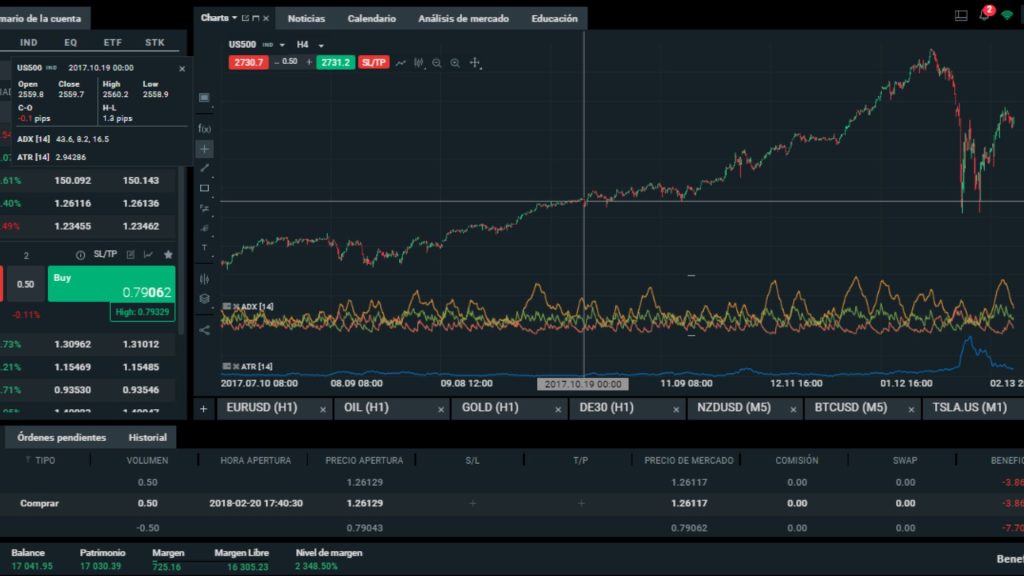Image resolution: width=1024 pixels, height=576 pixels.
Task: Select the rectangle drawing tool
Action: click(x=204, y=188)
